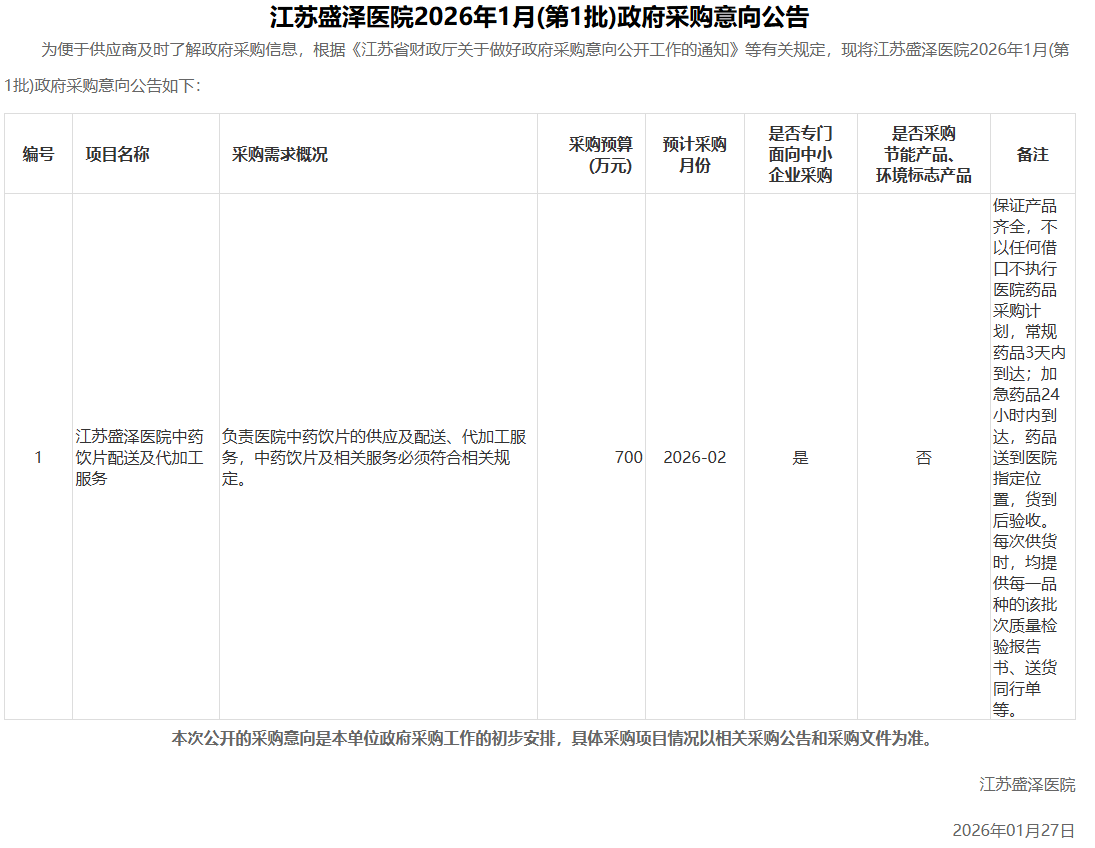Image resolution: width=1095 pixels, height=848 pixels.
Task: Select the 节能产品、环境标志产品 column header
Action: [923, 154]
